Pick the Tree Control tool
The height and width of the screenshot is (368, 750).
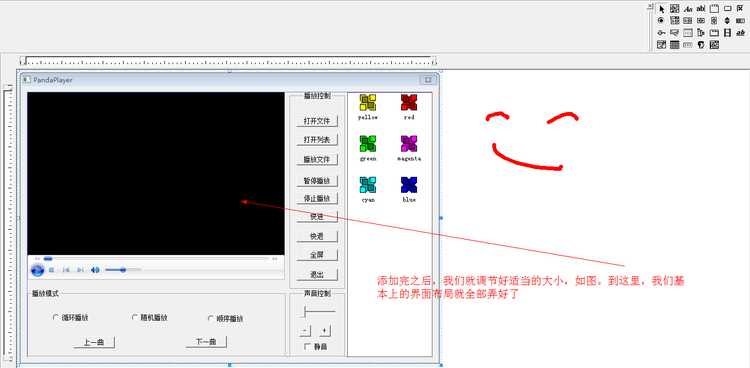point(701,33)
